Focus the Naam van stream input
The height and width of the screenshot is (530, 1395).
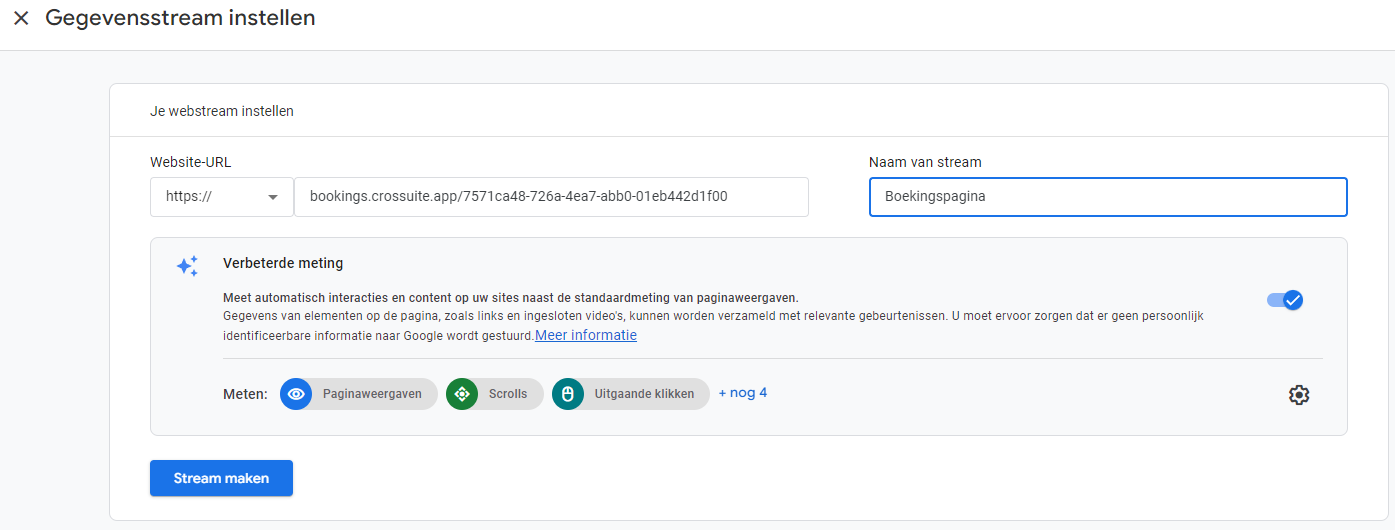coord(1107,197)
